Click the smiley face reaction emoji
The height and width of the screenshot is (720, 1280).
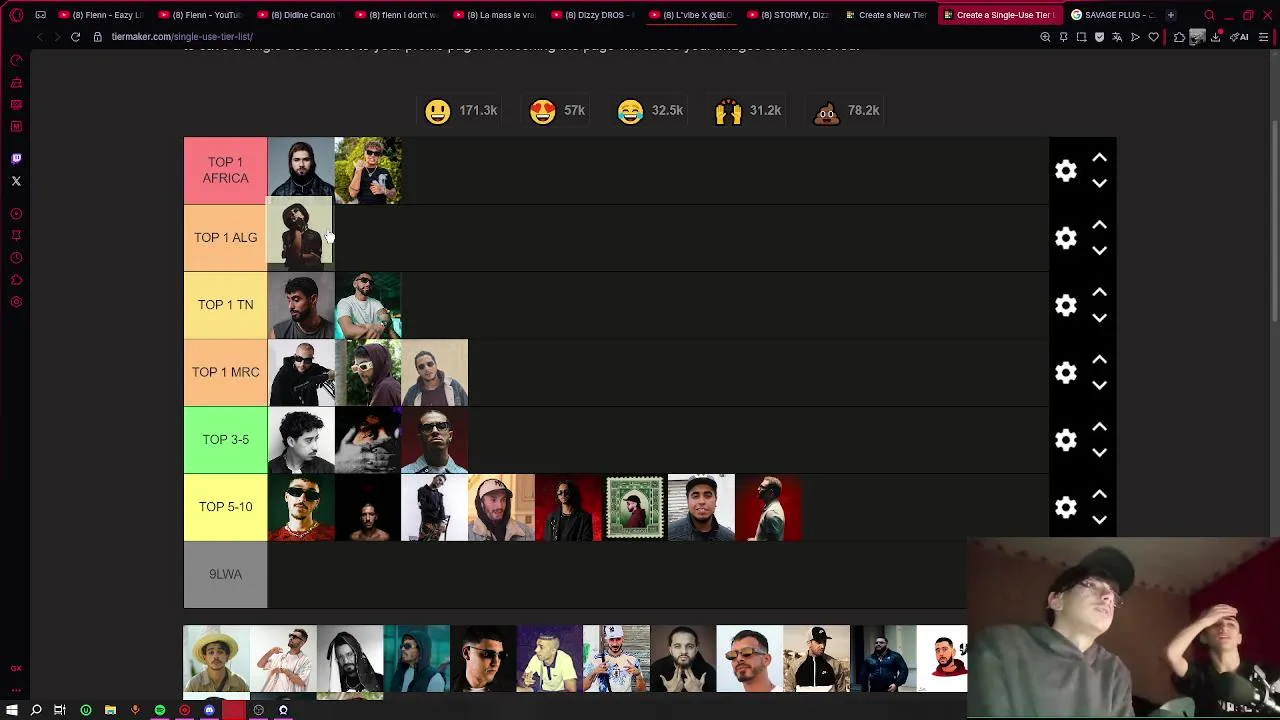pyautogui.click(x=437, y=111)
